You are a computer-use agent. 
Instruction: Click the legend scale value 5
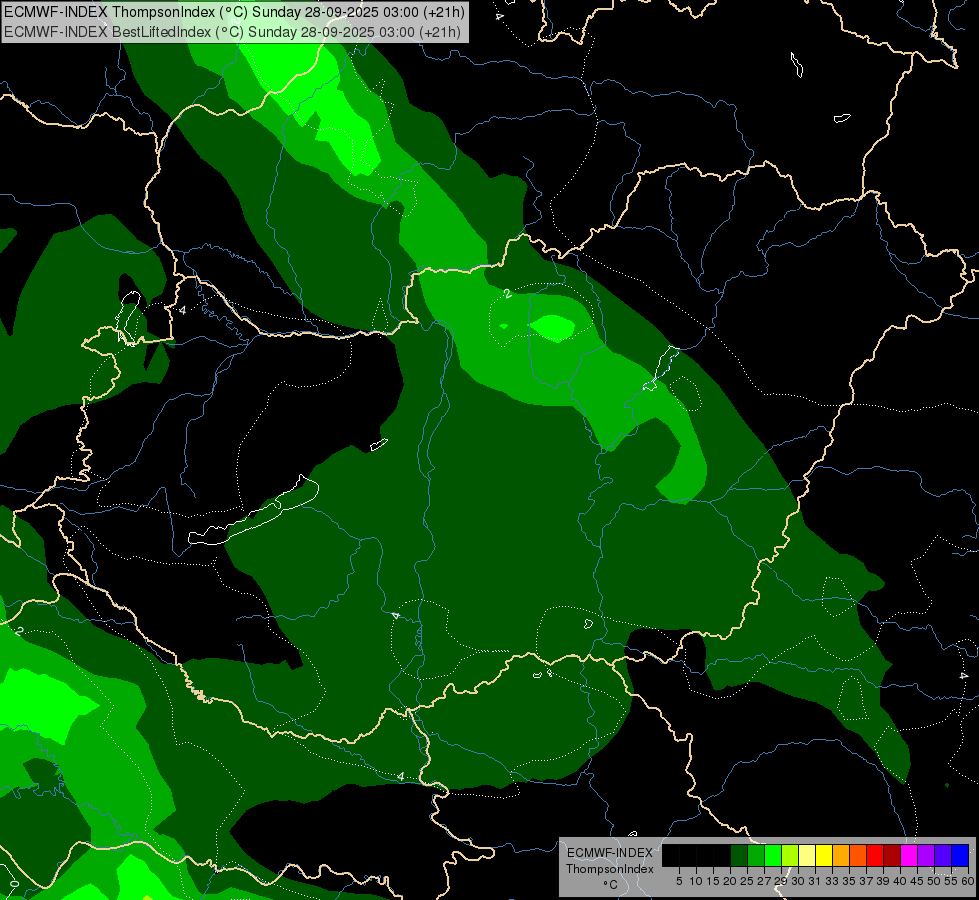click(x=679, y=881)
